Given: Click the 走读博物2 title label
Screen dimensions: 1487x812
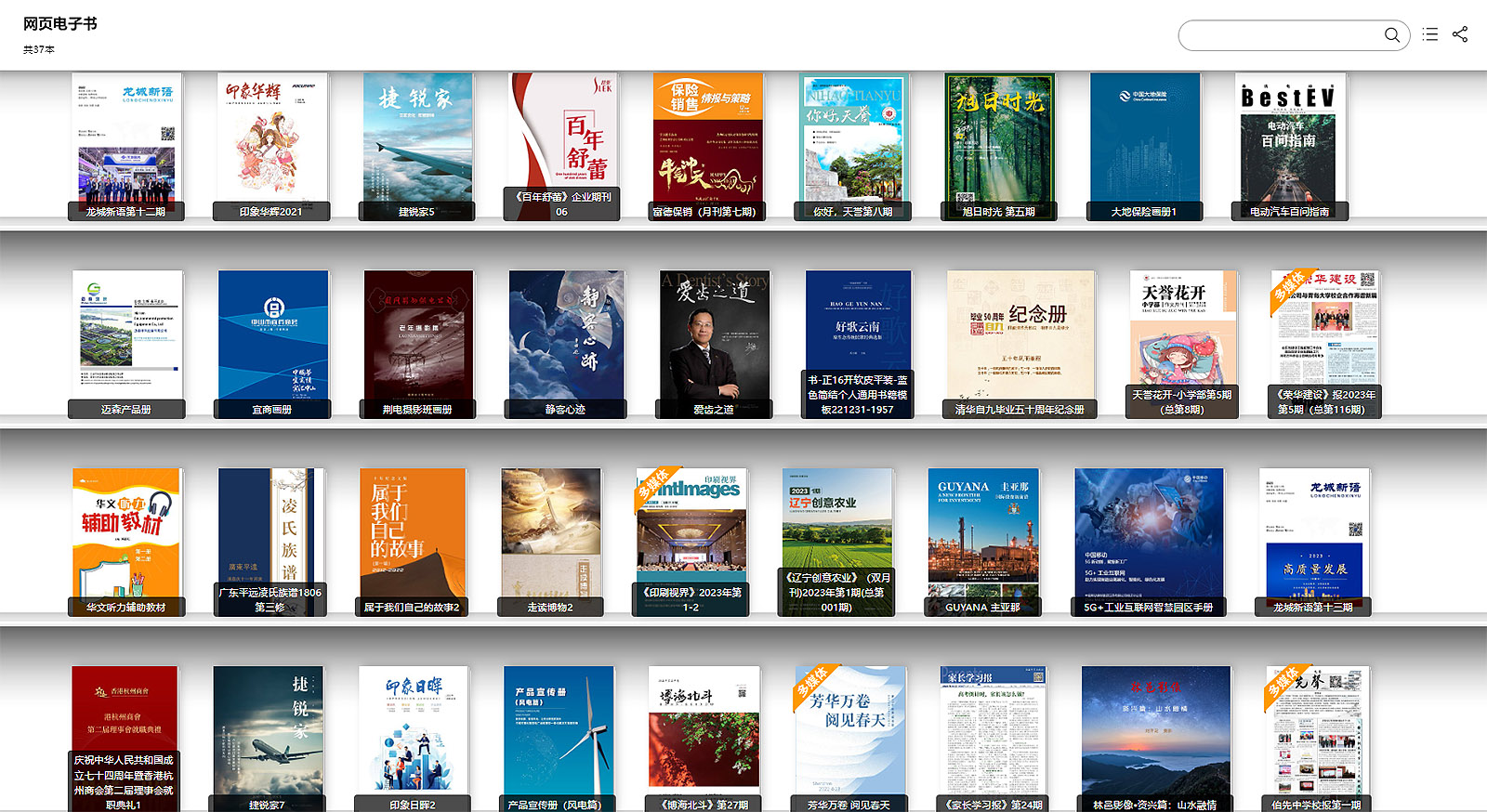Looking at the screenshot, I should (x=550, y=607).
